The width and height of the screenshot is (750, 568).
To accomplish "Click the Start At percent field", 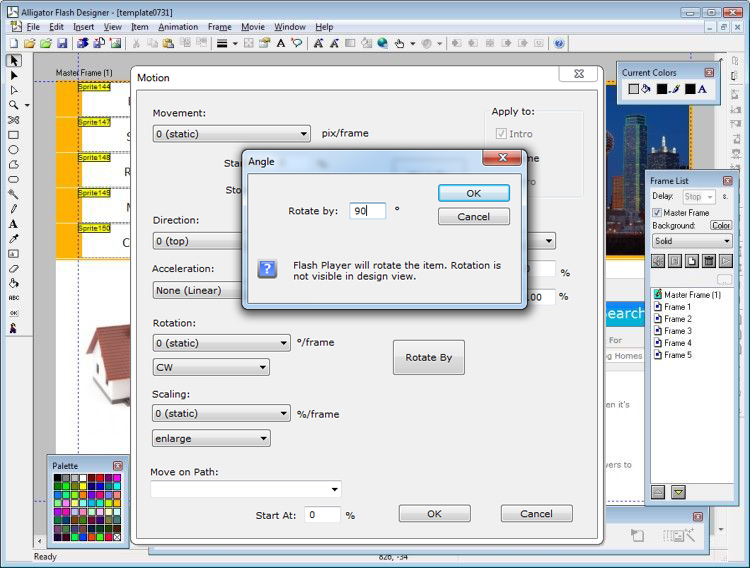I will click(322, 515).
